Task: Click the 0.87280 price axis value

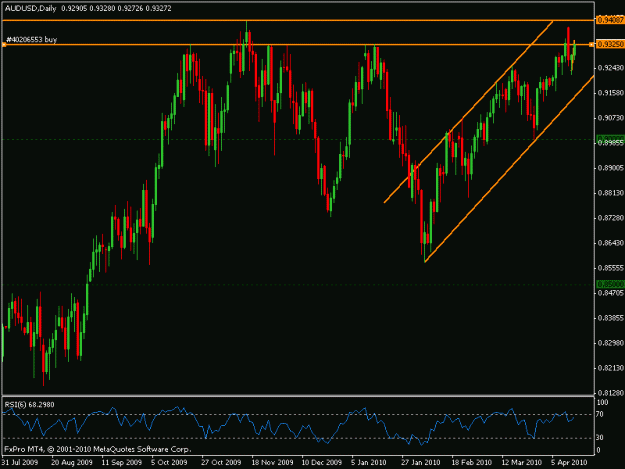Action: tap(611, 218)
